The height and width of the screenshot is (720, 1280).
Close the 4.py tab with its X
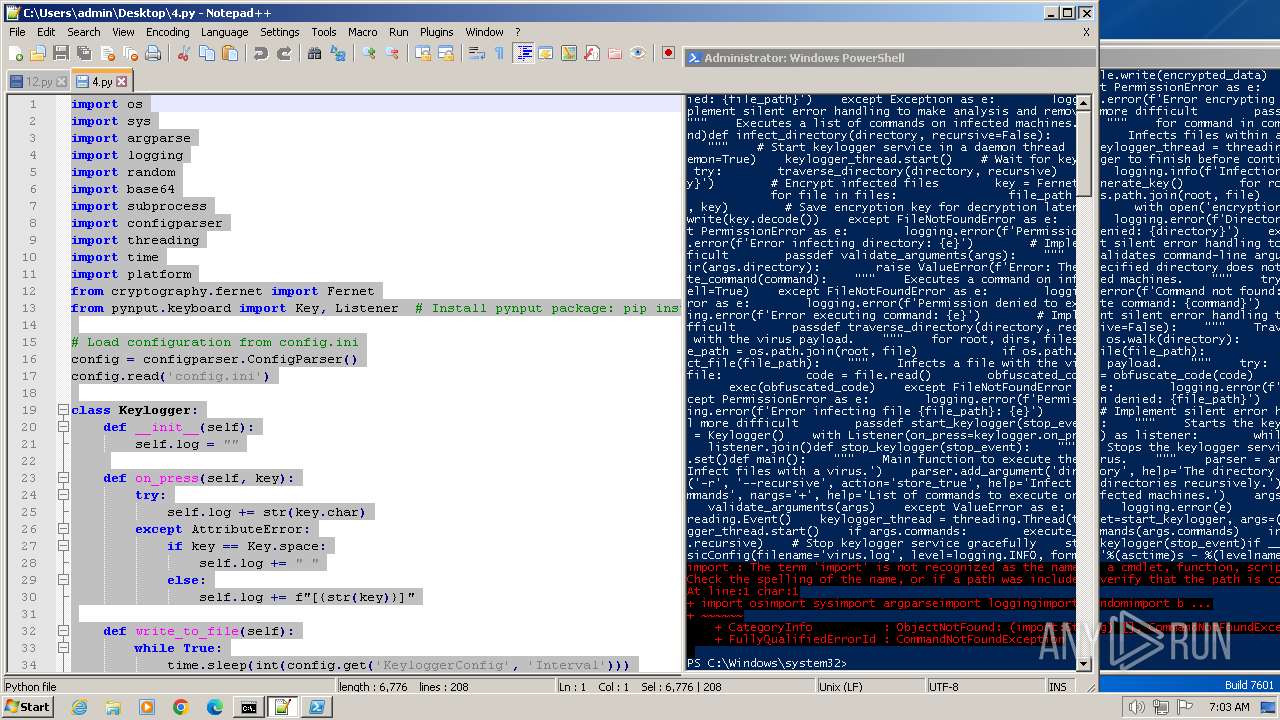122,82
